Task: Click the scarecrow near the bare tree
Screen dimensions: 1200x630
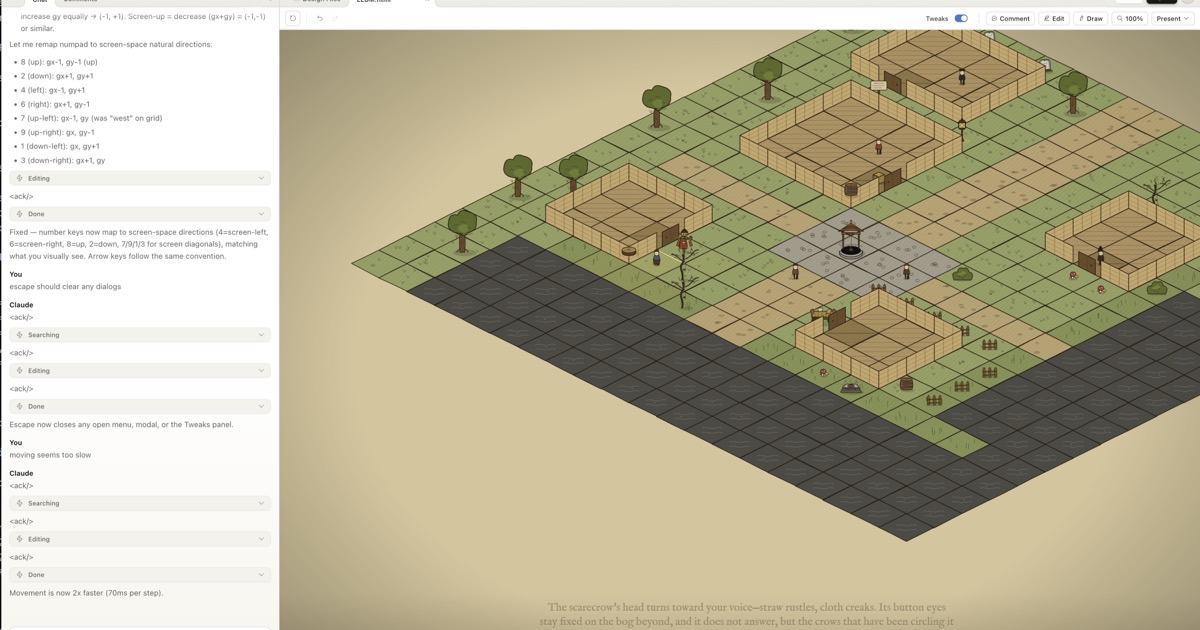Action: click(x=684, y=241)
